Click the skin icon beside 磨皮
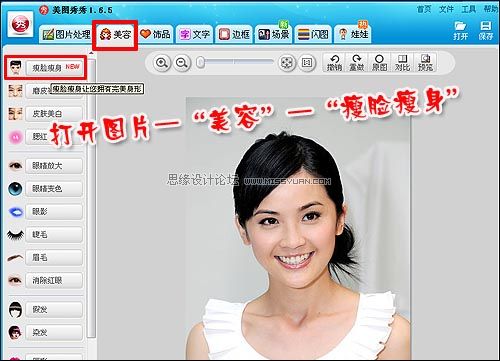 coord(15,91)
